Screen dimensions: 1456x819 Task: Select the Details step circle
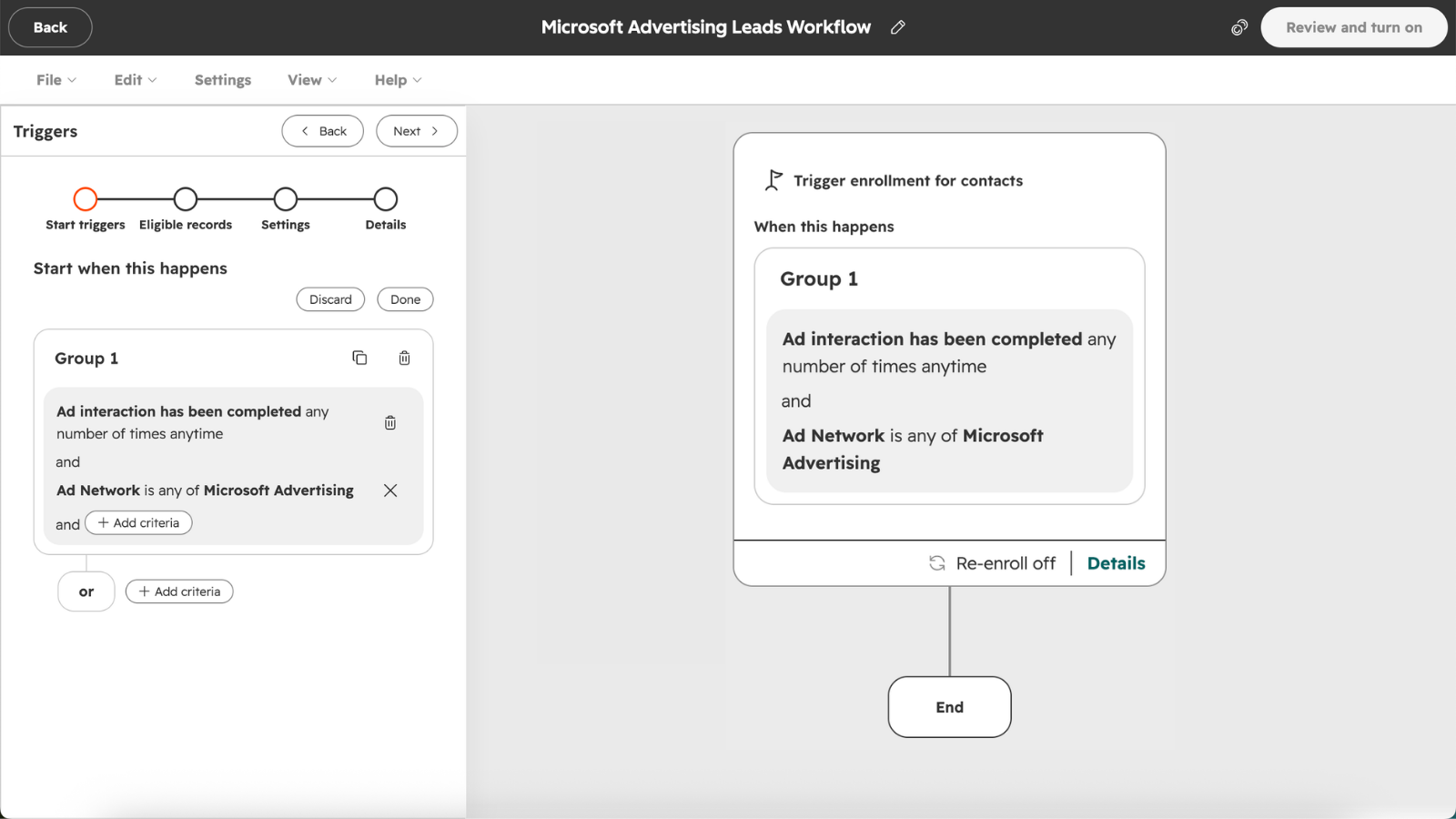coord(386,199)
